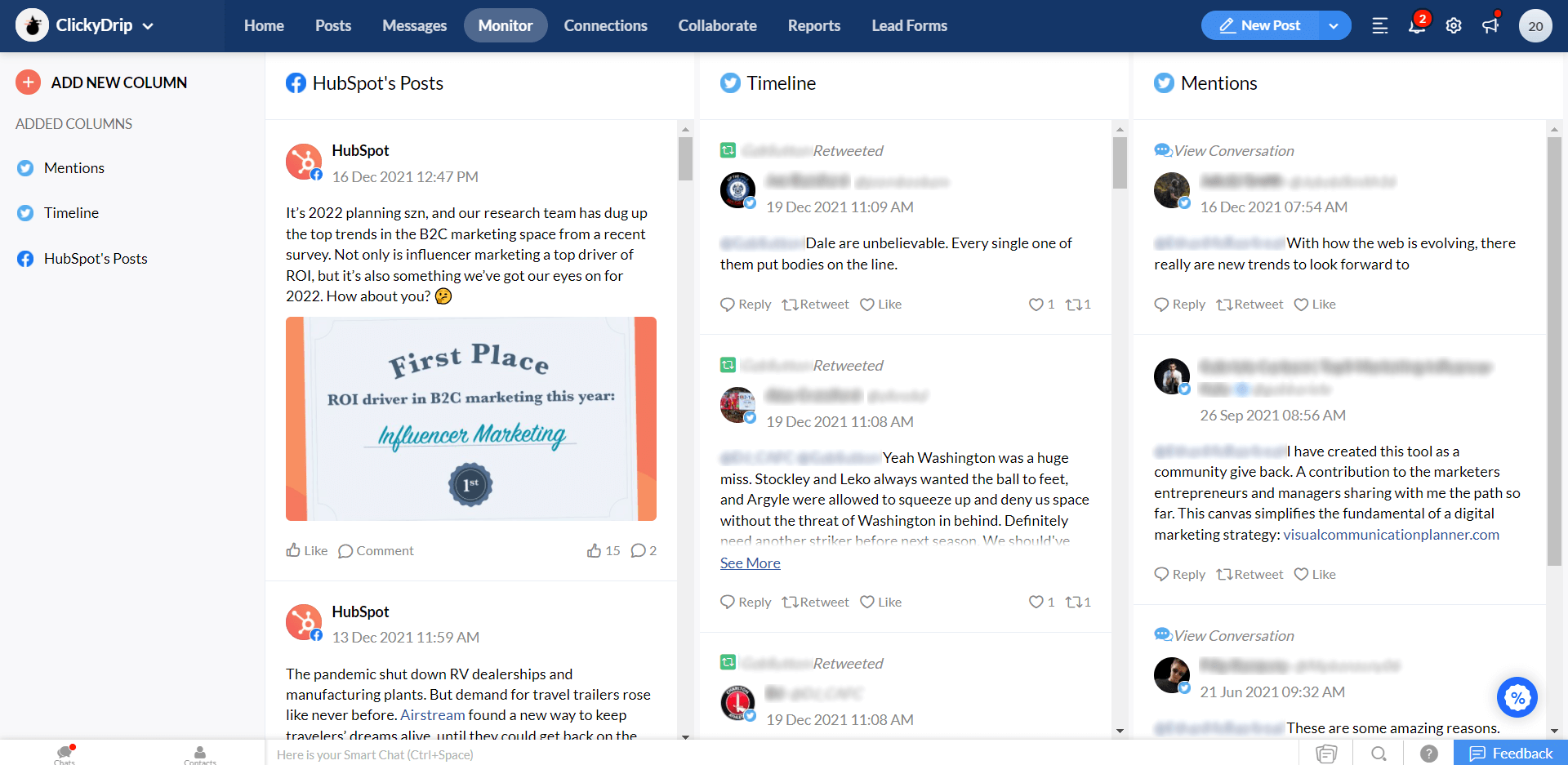Image resolution: width=1568 pixels, height=765 pixels.
Task: Like the 19 Dec 11:09 AM tweet
Action: (x=881, y=304)
